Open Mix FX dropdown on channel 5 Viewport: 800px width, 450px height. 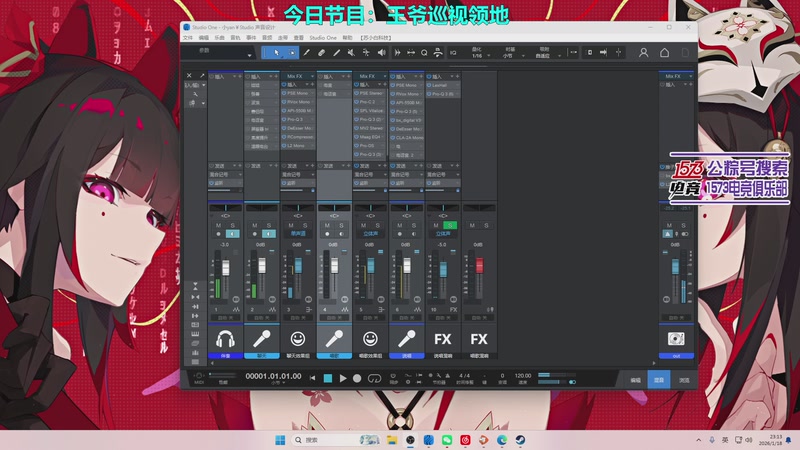click(x=385, y=76)
